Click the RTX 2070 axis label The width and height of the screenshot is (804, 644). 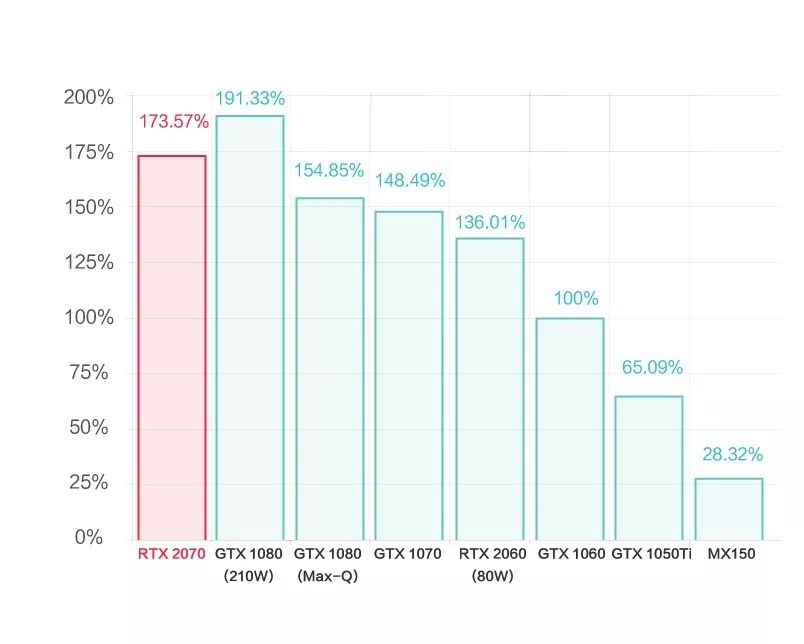(171, 554)
